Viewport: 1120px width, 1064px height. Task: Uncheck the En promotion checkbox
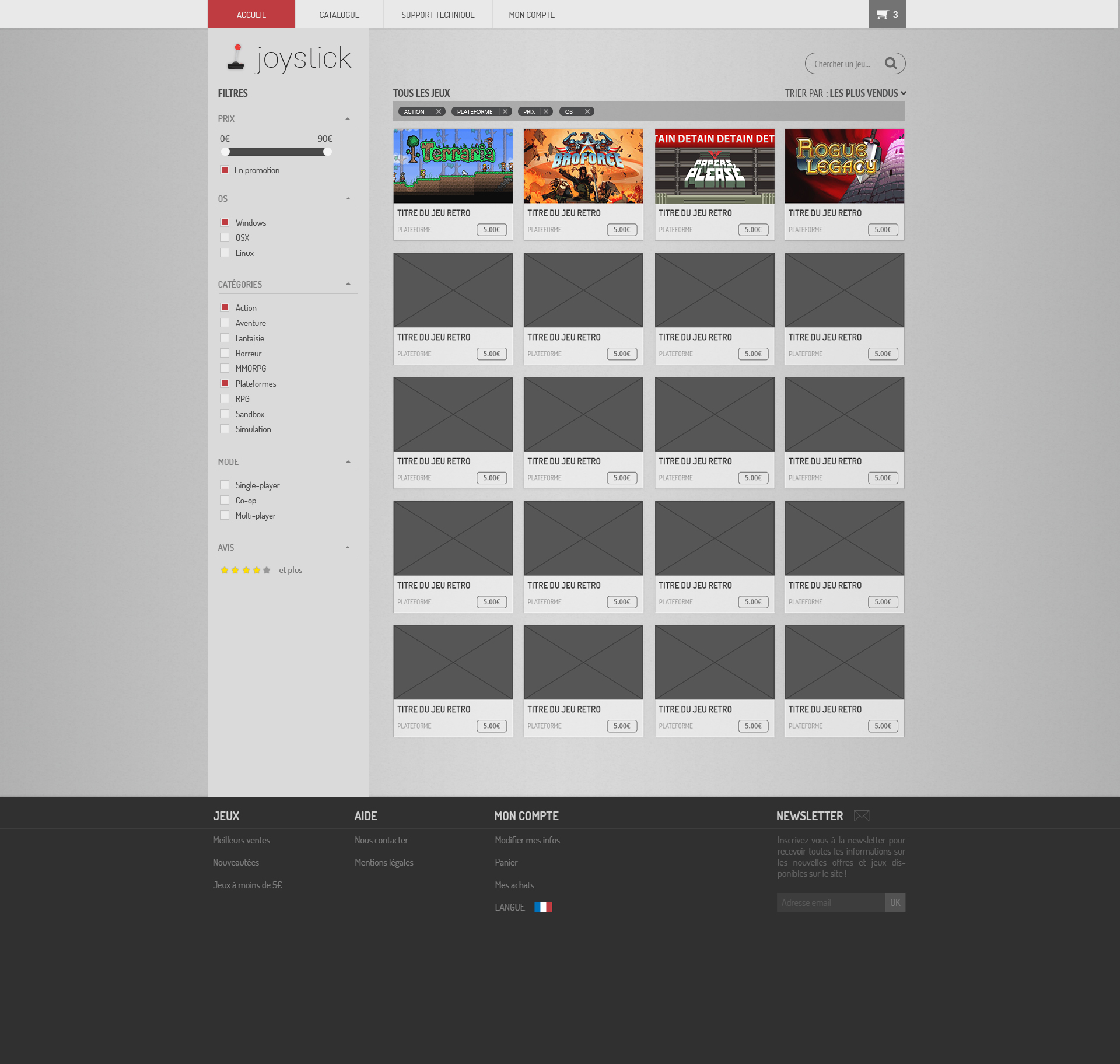[x=225, y=170]
